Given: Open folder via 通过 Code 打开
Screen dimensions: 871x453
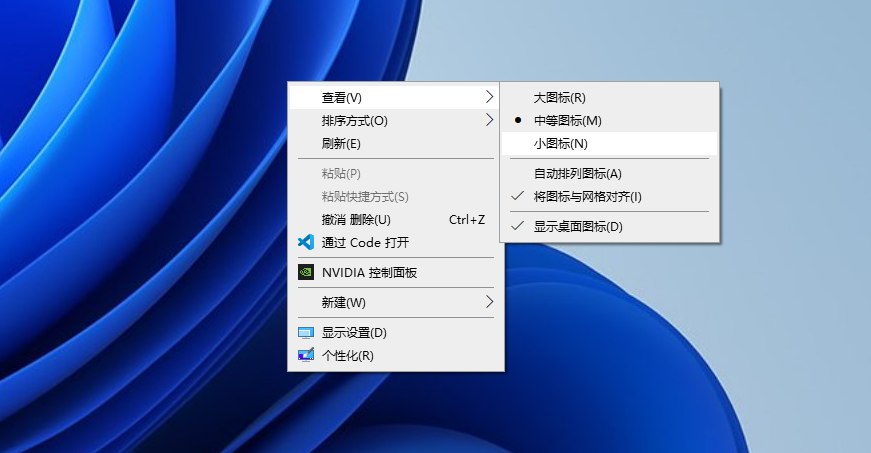Looking at the screenshot, I should [396, 243].
